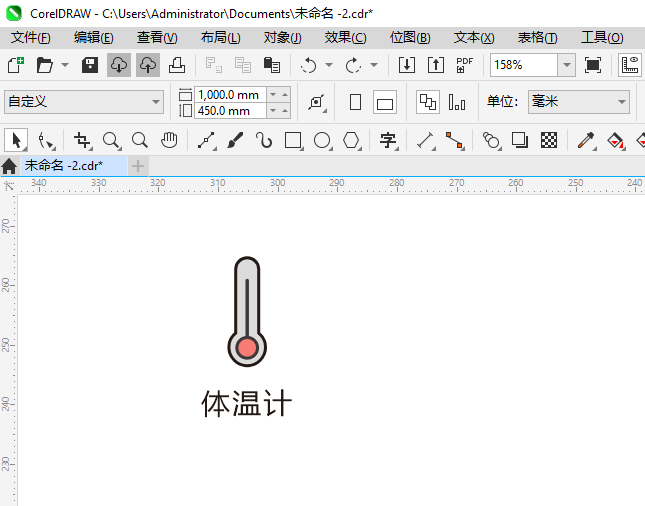Image resolution: width=645 pixels, height=506 pixels.
Task: Save the document using the floppy icon
Action: tap(90, 65)
